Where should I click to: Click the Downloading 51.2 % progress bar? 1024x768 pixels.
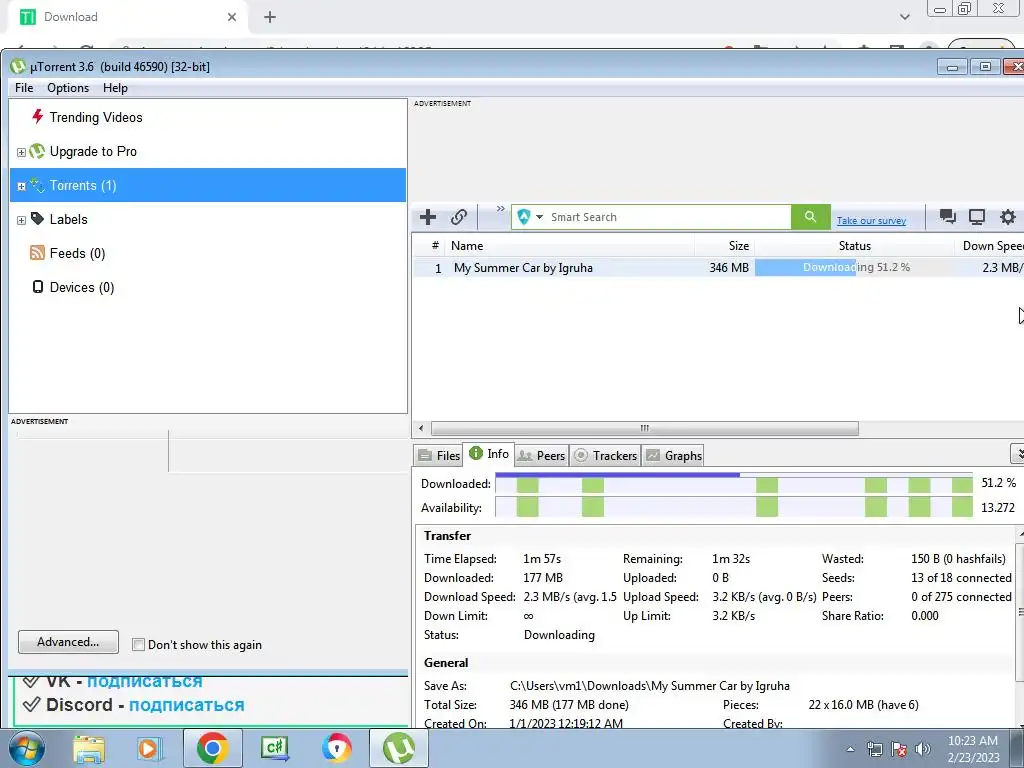(x=854, y=268)
